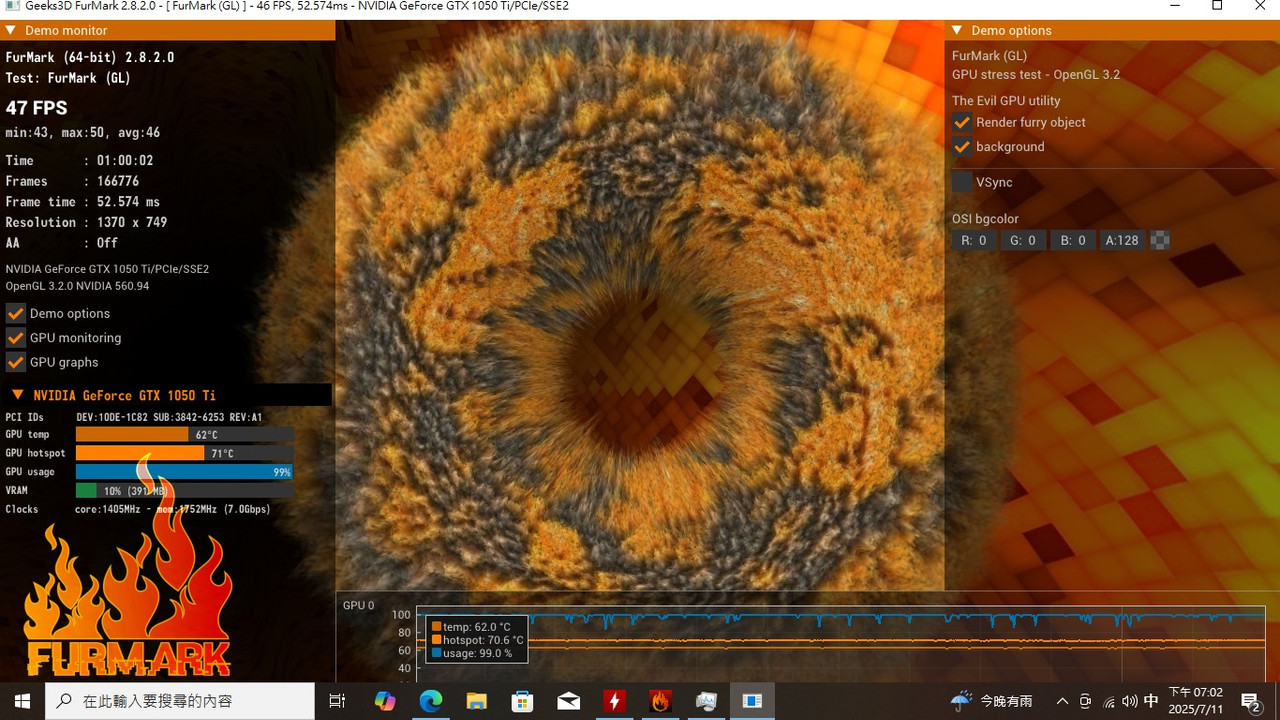Viewport: 1280px width, 720px height.
Task: Click the FurMark title bar app icon
Action: [11, 6]
